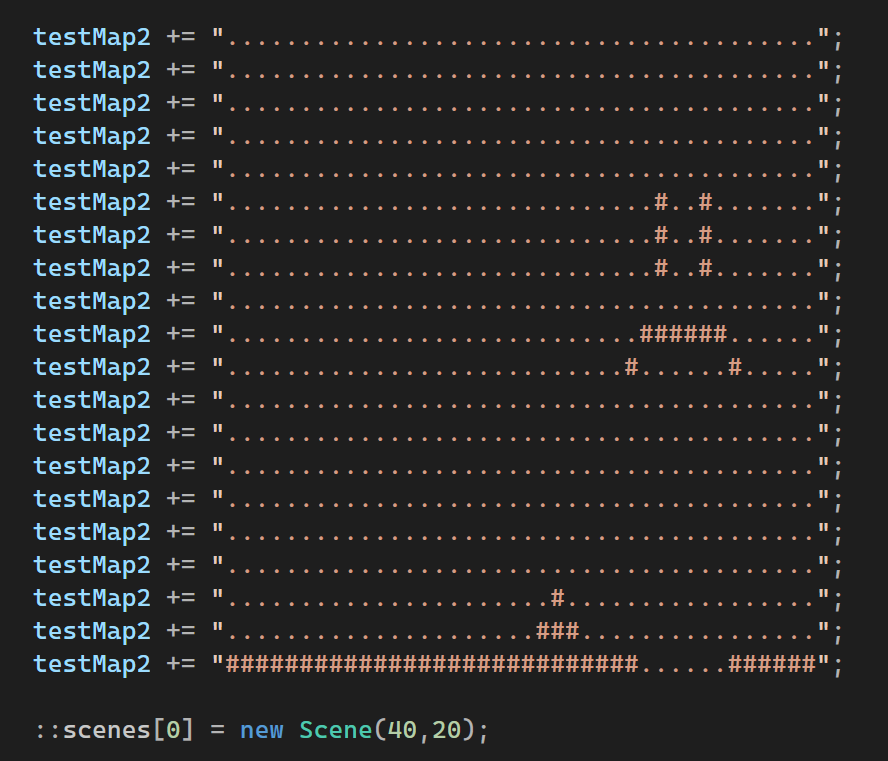
Task: Click the long hash run starting the bottom row
Action: [432, 663]
